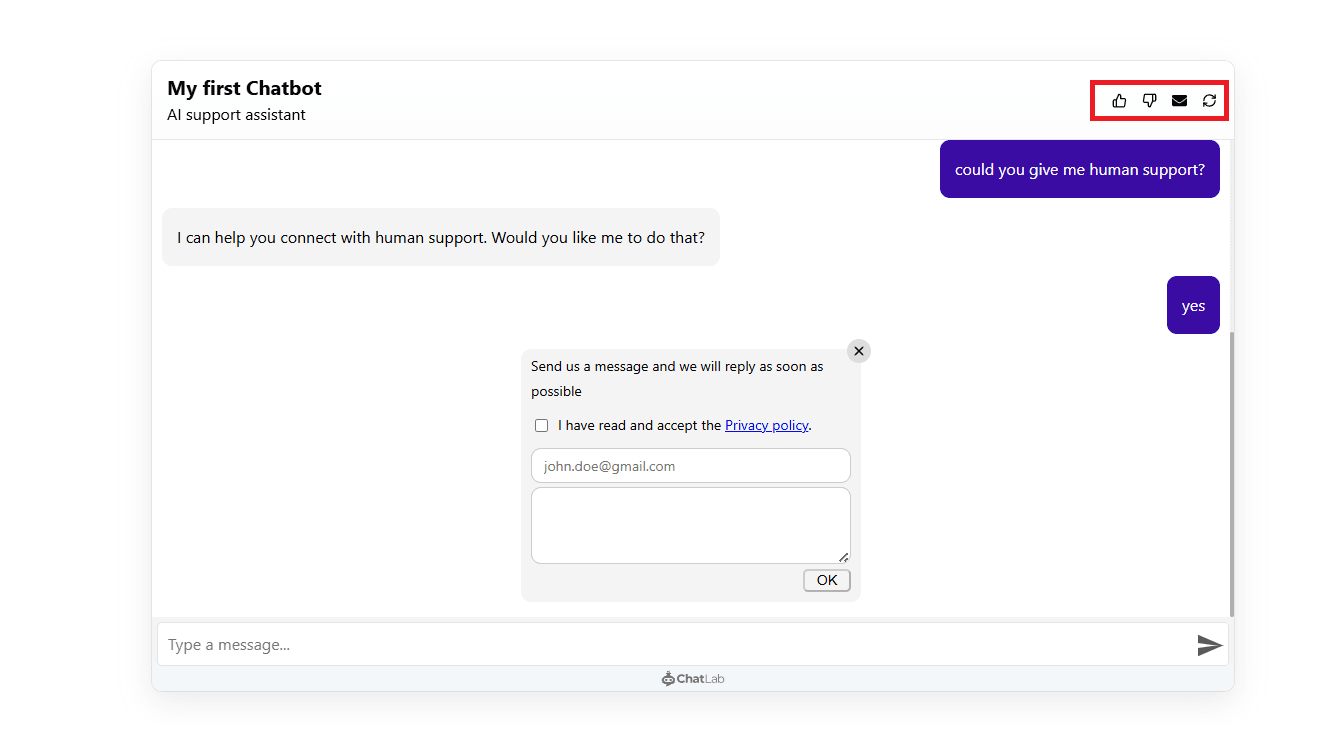Submit the contact form with OK

click(826, 580)
